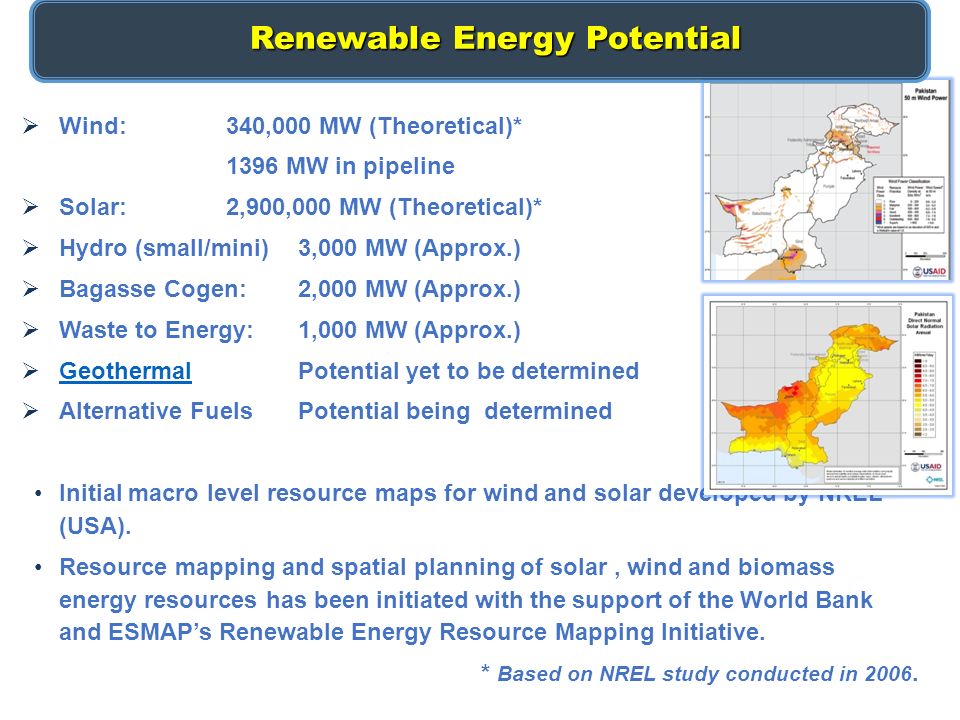Open the Geothermal hyperlink
The image size is (960, 720).
125,371
